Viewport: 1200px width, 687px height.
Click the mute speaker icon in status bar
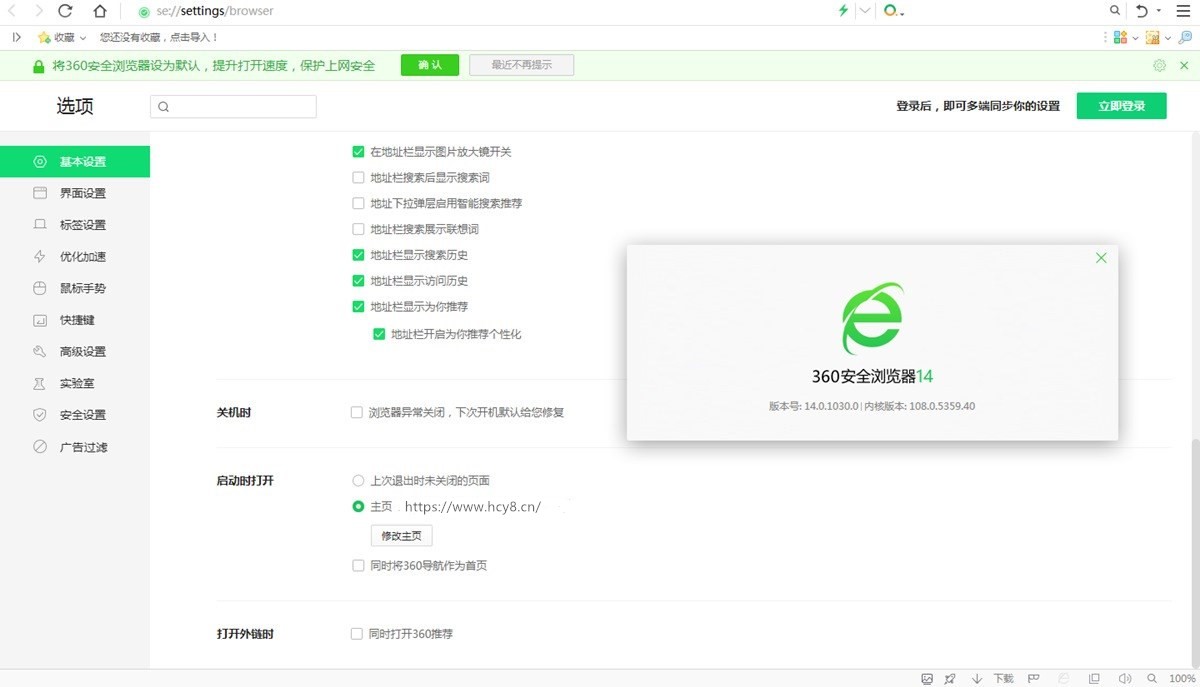coord(1124,679)
